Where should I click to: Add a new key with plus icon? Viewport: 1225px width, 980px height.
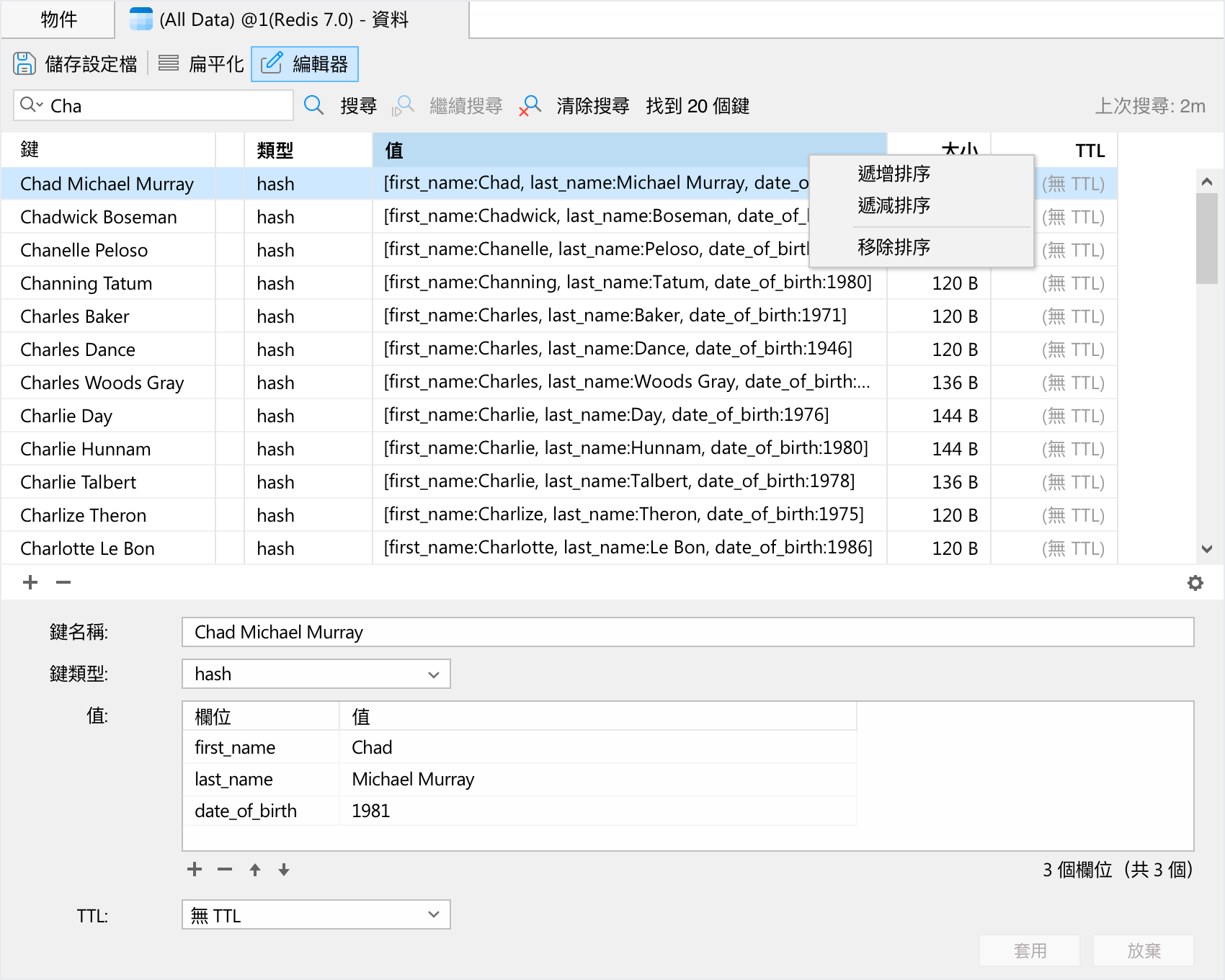(x=30, y=582)
